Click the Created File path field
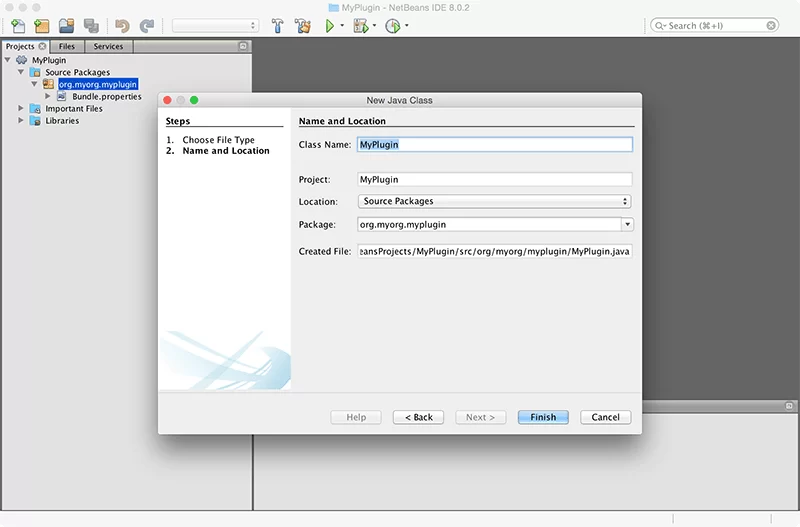Screen dimensions: 800x527 coord(494,252)
